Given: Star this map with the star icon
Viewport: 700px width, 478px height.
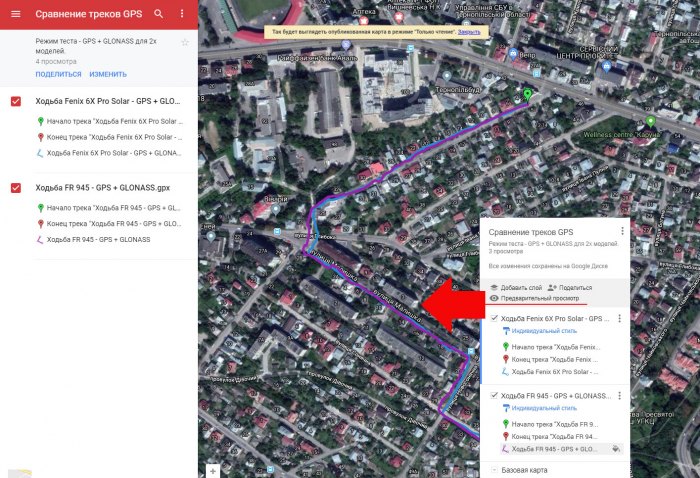Looking at the screenshot, I should click(x=185, y=42).
